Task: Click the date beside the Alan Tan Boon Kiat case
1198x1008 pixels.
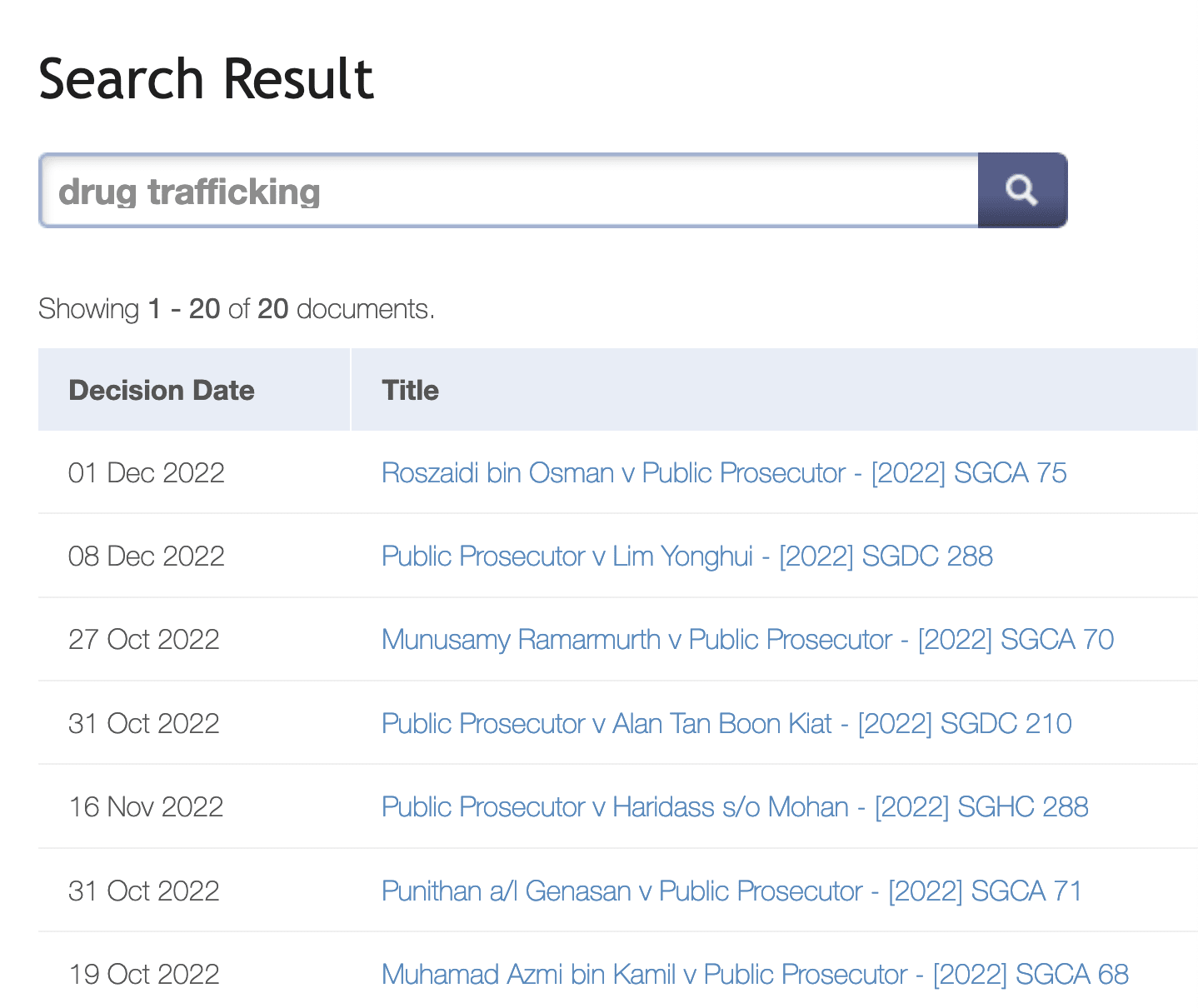Action: (x=144, y=723)
